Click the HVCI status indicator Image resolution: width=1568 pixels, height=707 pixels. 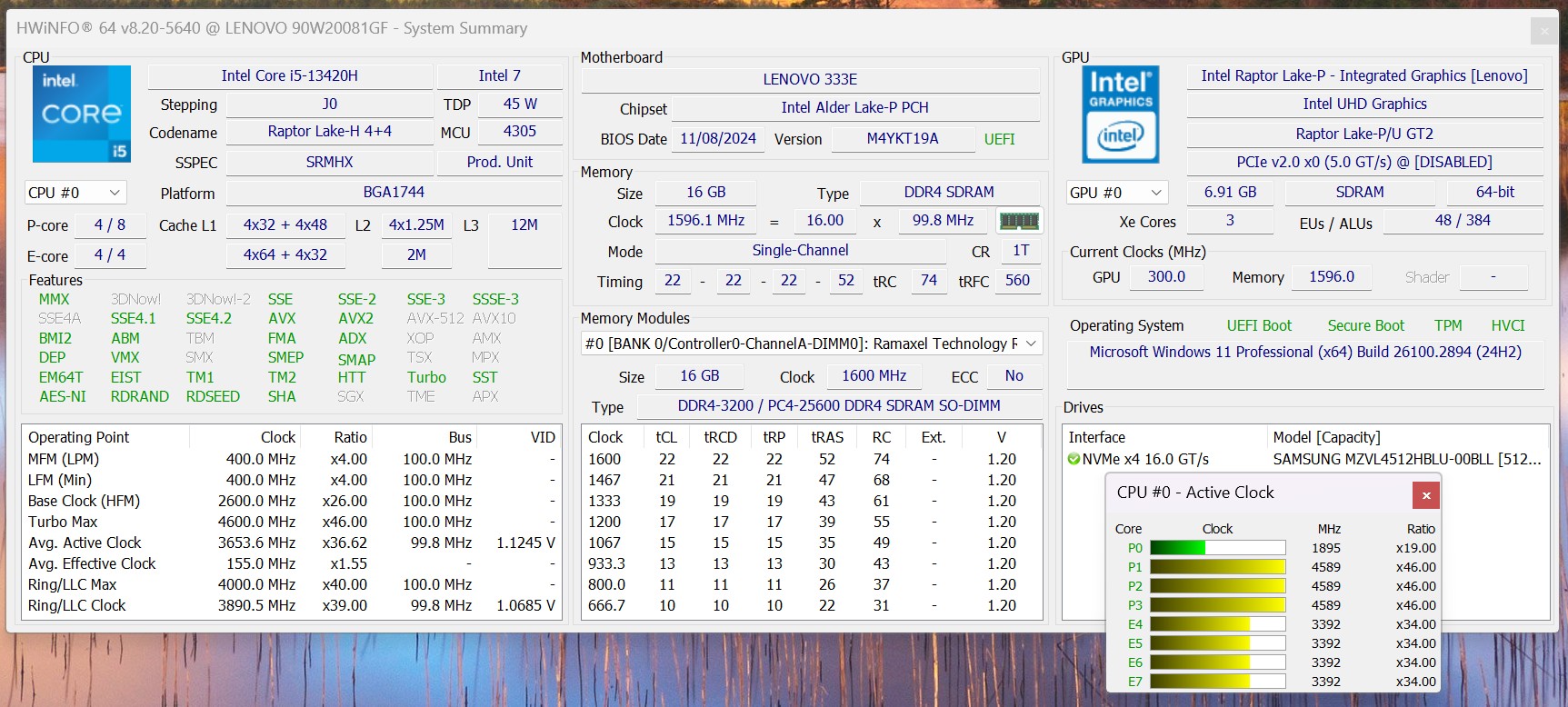(x=1507, y=325)
